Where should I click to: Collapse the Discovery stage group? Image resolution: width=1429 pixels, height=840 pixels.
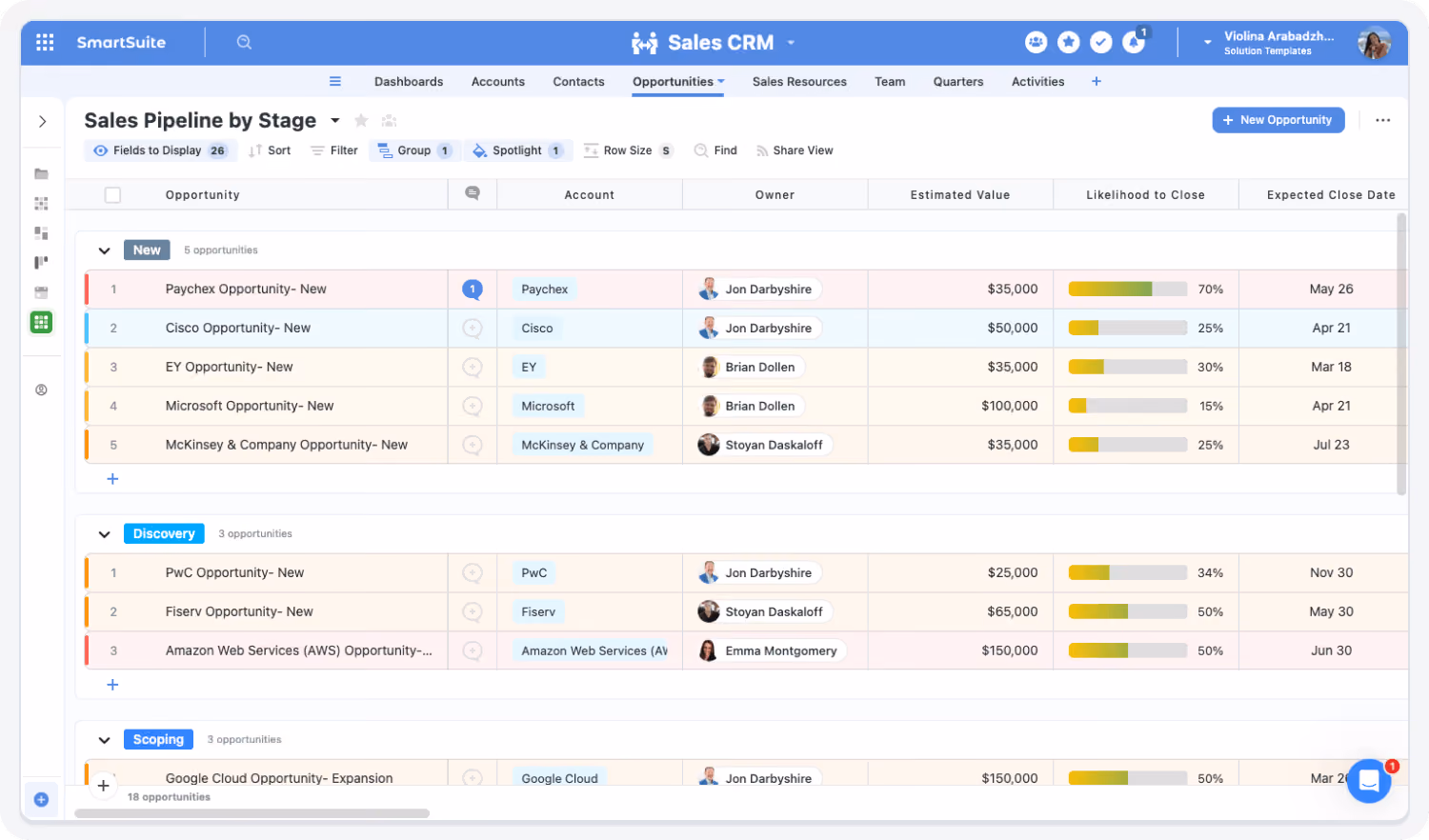(x=104, y=534)
